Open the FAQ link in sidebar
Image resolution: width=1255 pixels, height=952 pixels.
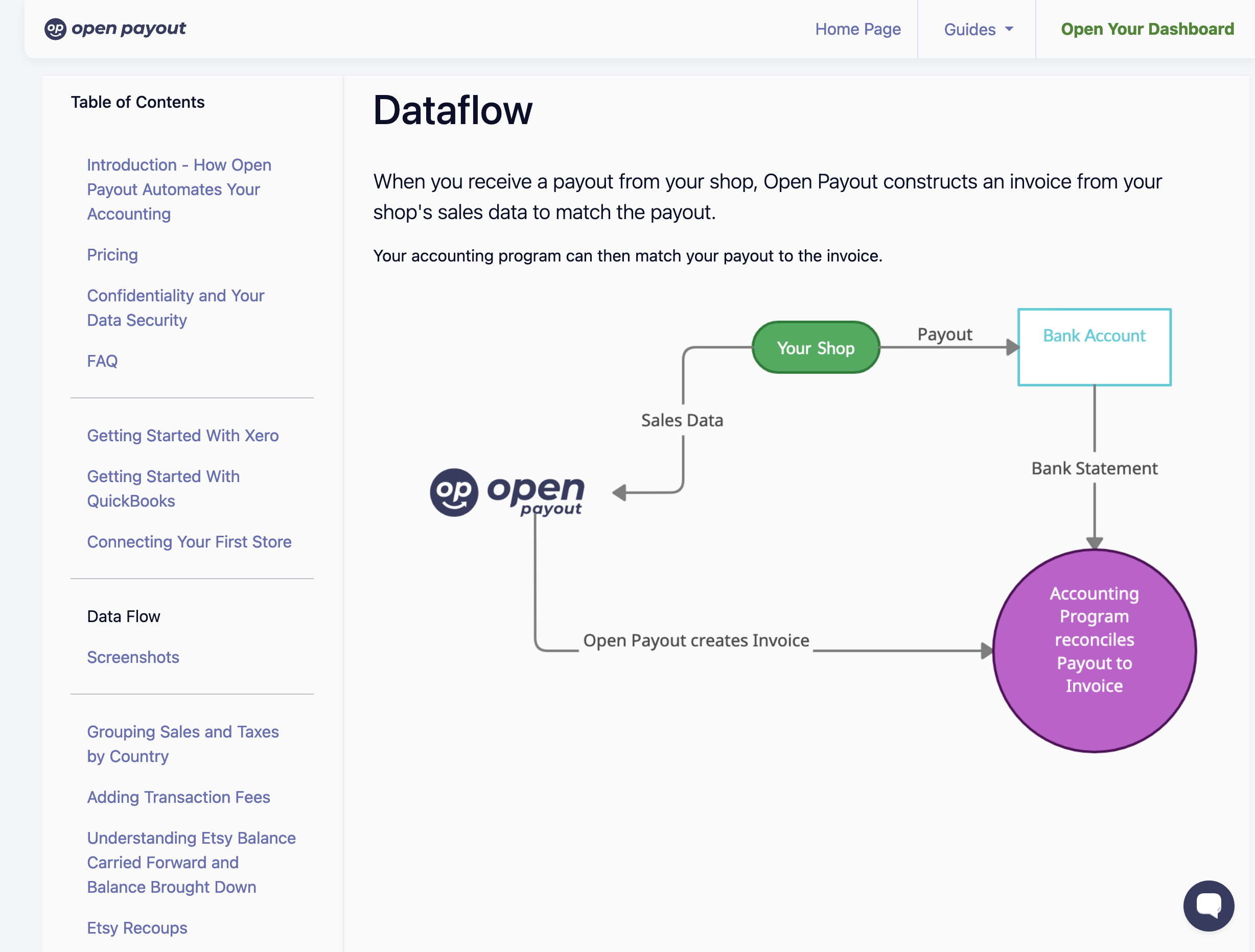(102, 361)
